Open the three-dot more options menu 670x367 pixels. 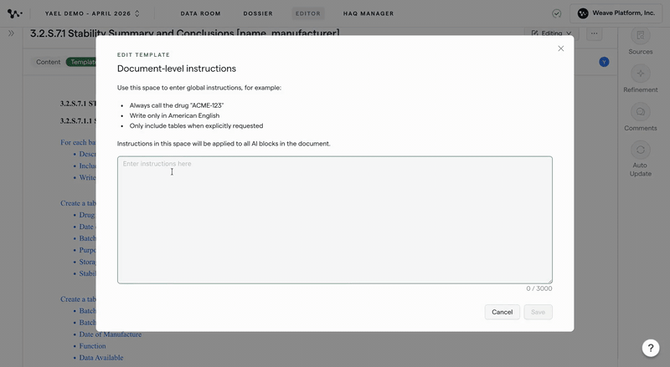[x=594, y=33]
